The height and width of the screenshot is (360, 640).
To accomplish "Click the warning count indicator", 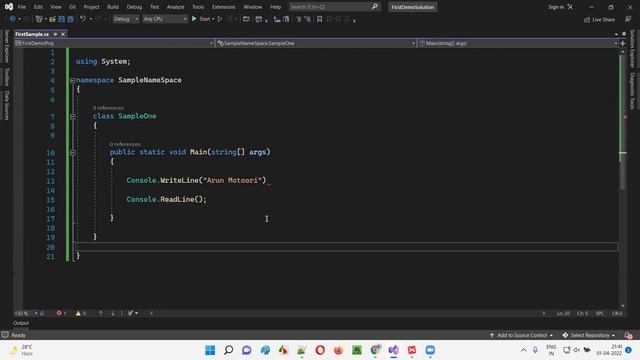I will pyautogui.click(x=81, y=313).
